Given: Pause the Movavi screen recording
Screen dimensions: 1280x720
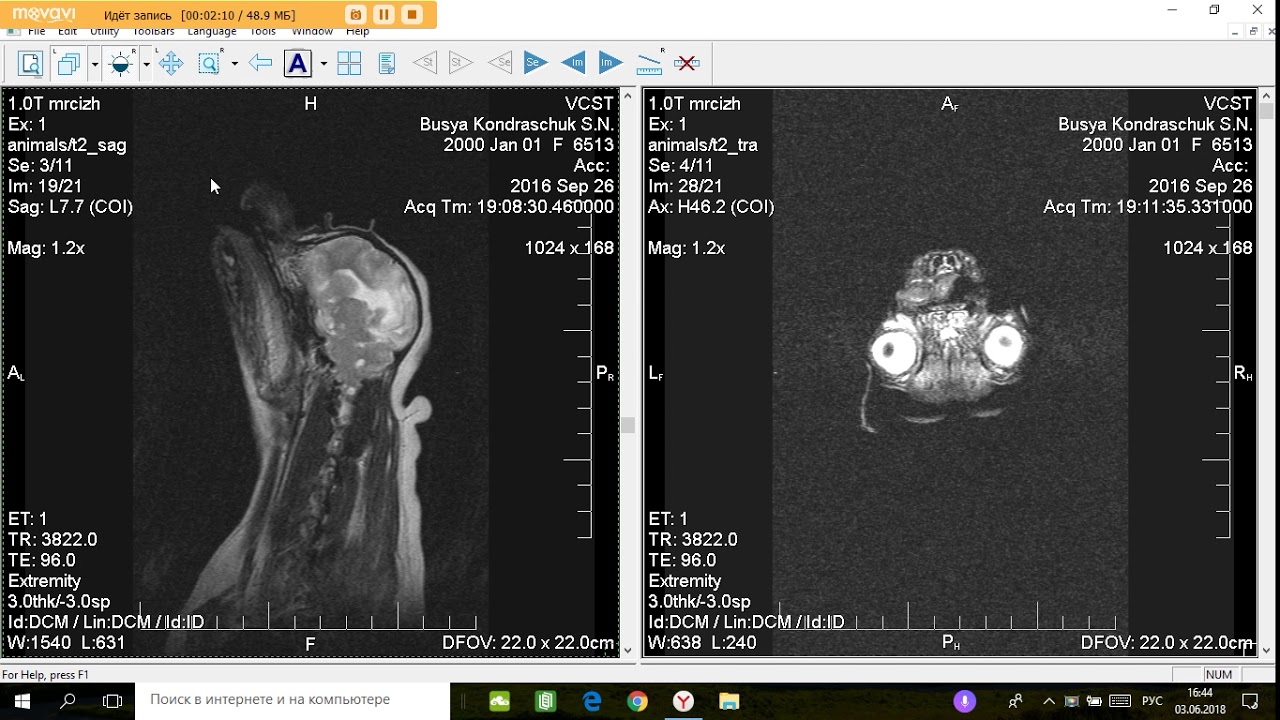Looking at the screenshot, I should [x=383, y=15].
